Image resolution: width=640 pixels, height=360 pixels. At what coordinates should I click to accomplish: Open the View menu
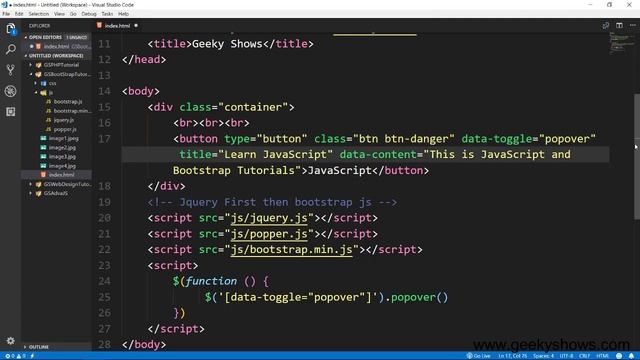(x=59, y=14)
